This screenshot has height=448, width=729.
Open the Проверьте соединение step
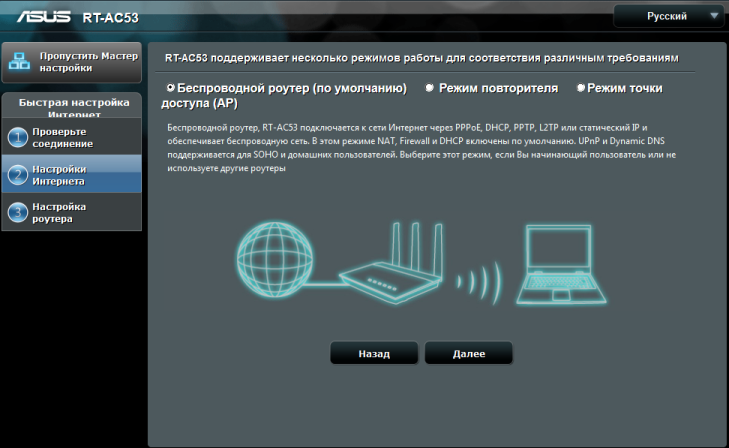72,137
